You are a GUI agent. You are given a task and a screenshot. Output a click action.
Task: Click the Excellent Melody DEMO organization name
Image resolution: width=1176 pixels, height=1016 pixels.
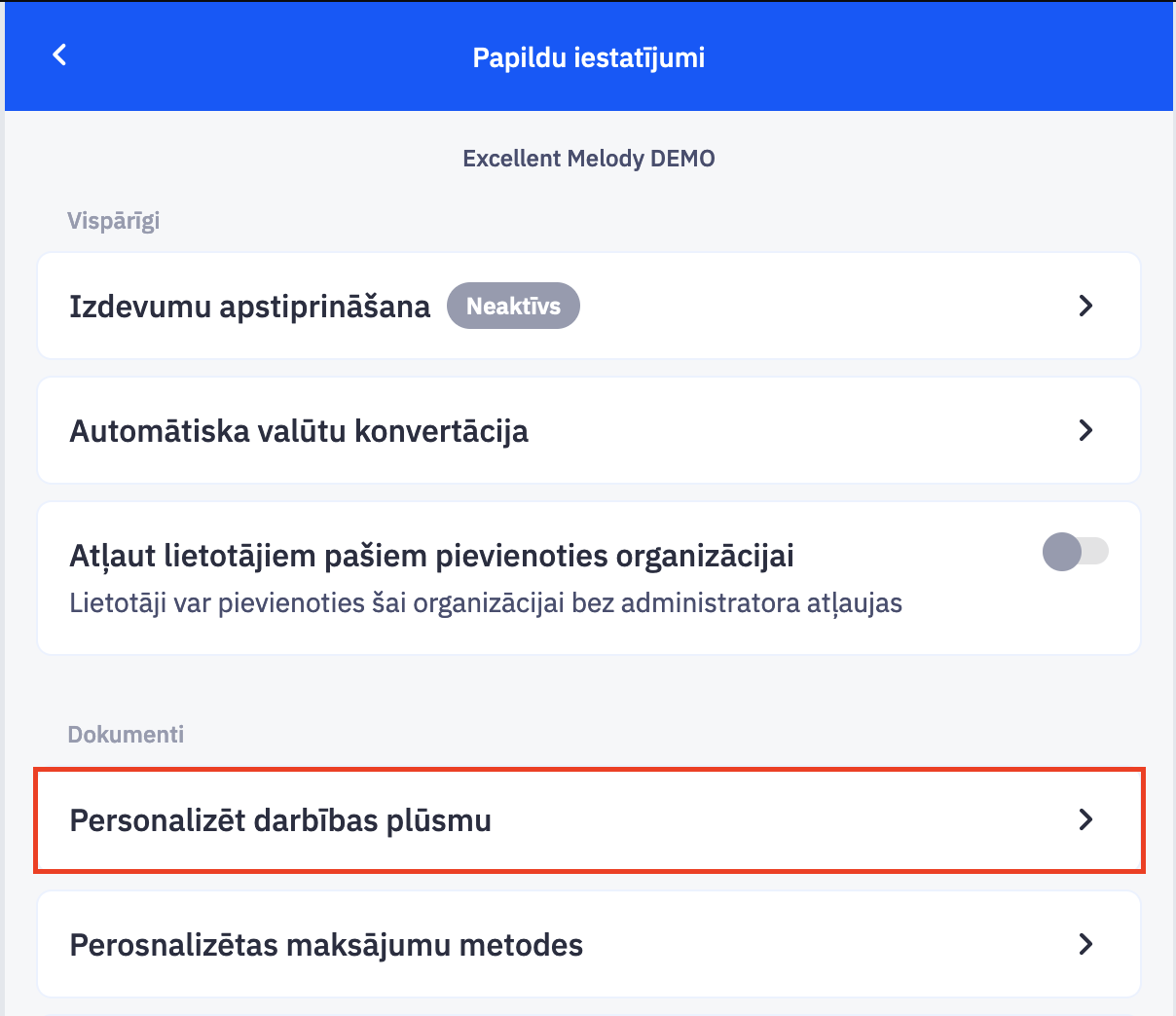point(588,159)
